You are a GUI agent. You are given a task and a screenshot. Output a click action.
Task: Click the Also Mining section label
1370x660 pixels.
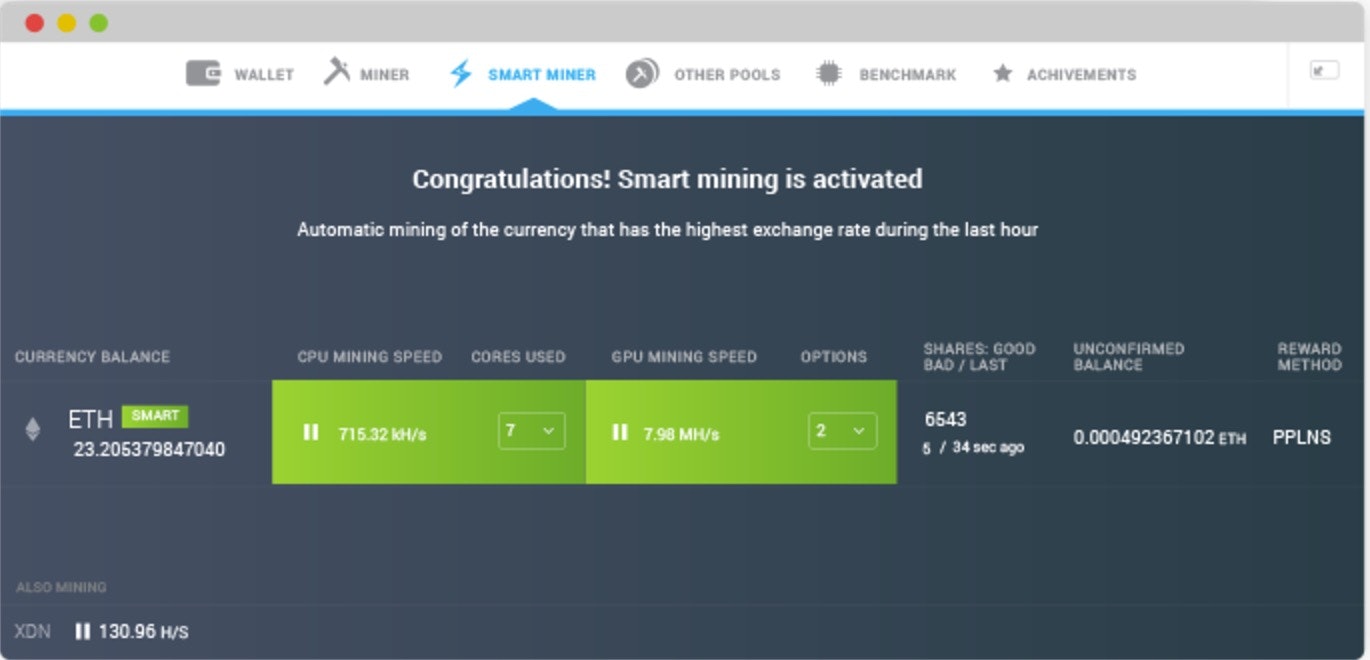coord(61,587)
